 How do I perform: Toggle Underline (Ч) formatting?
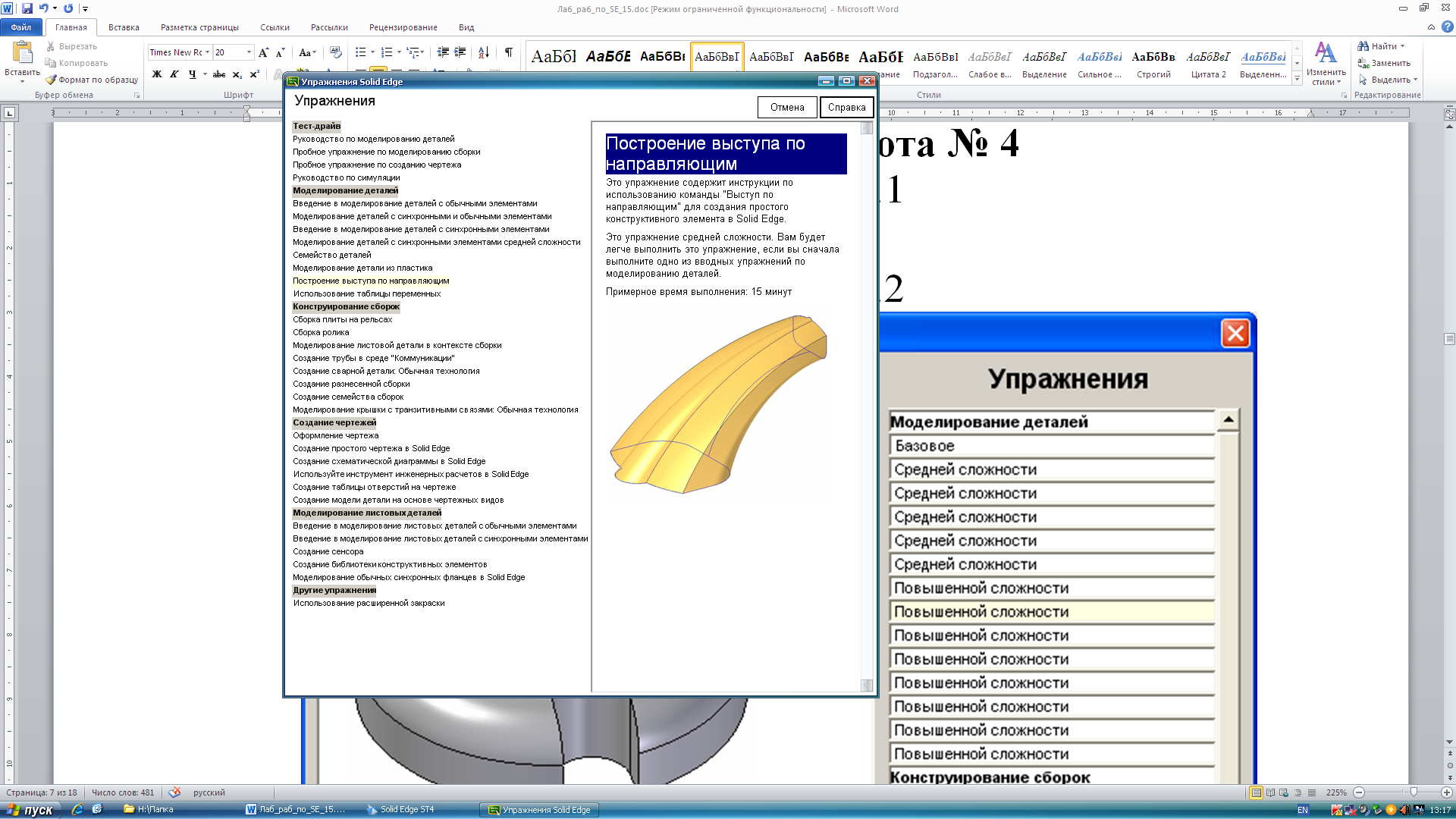[x=192, y=74]
